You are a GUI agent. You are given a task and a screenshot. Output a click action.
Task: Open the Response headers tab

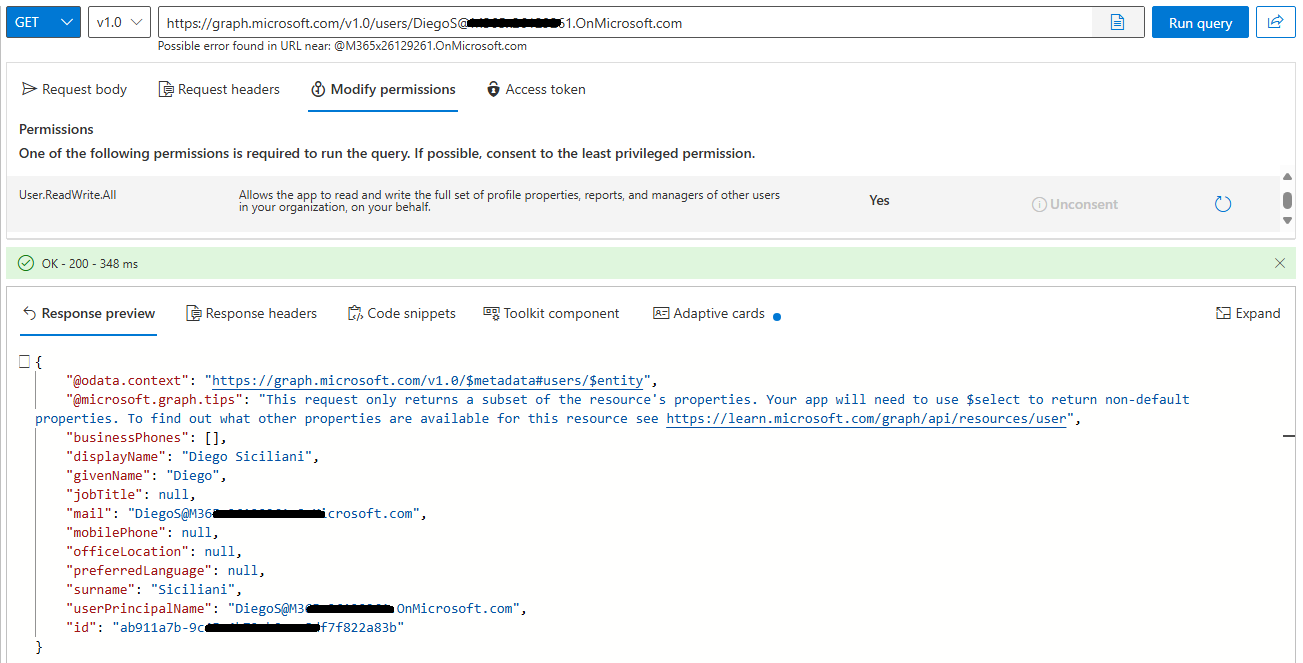pyautogui.click(x=251, y=313)
